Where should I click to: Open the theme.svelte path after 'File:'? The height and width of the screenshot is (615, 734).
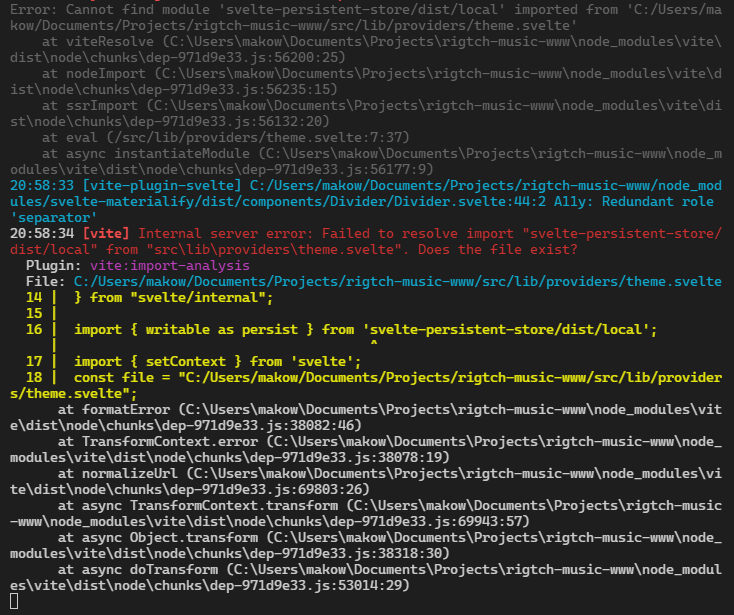pyautogui.click(x=398, y=282)
